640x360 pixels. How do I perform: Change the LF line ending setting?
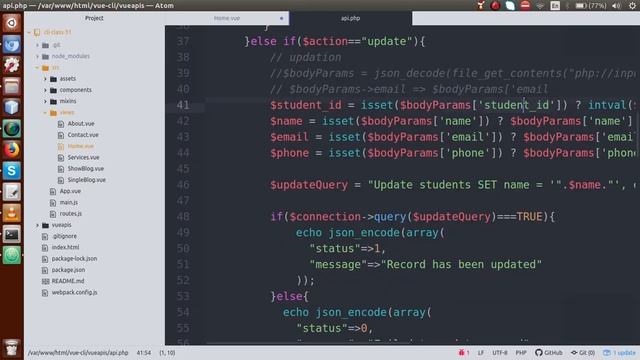click(480, 352)
